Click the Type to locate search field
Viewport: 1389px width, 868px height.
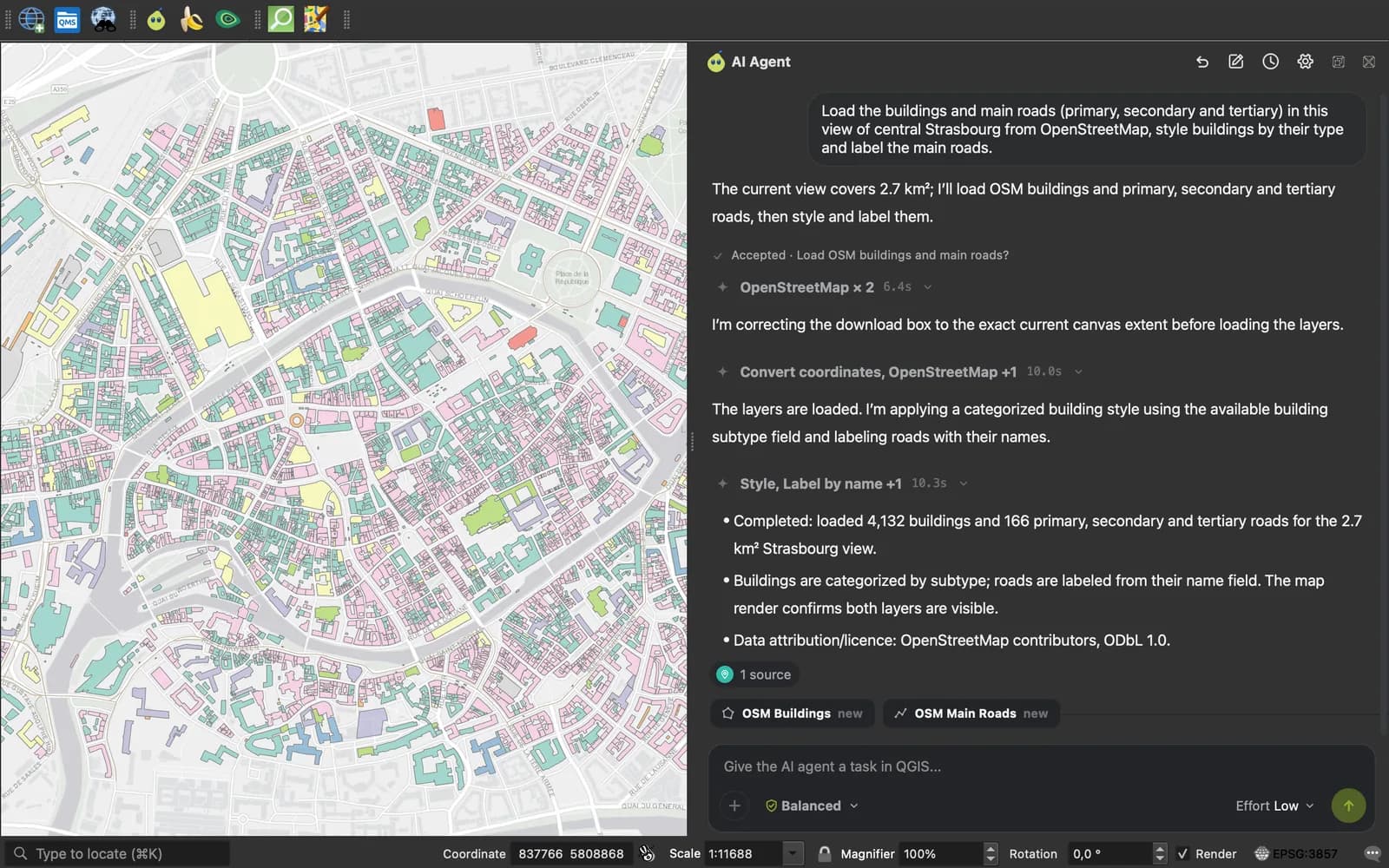pyautogui.click(x=117, y=853)
